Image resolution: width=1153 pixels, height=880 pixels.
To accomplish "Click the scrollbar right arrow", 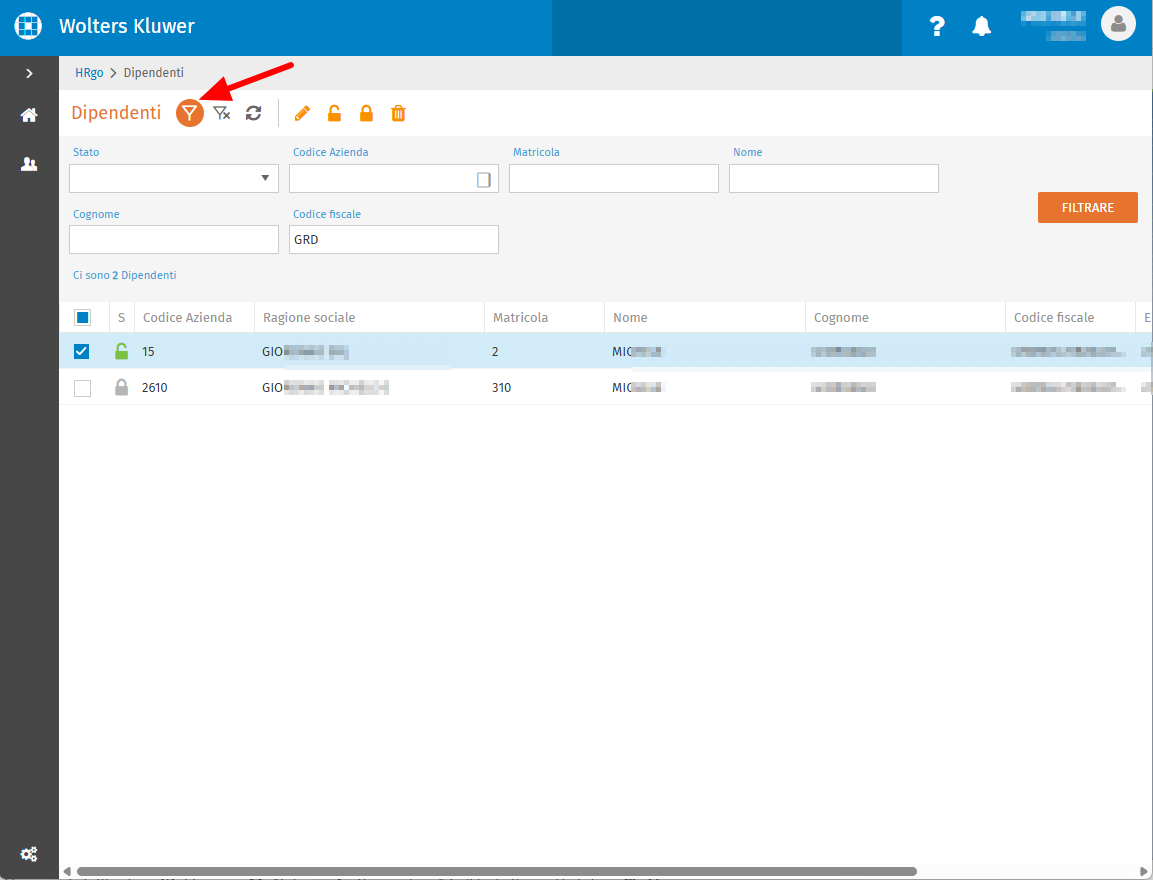I will pyautogui.click(x=1145, y=871).
